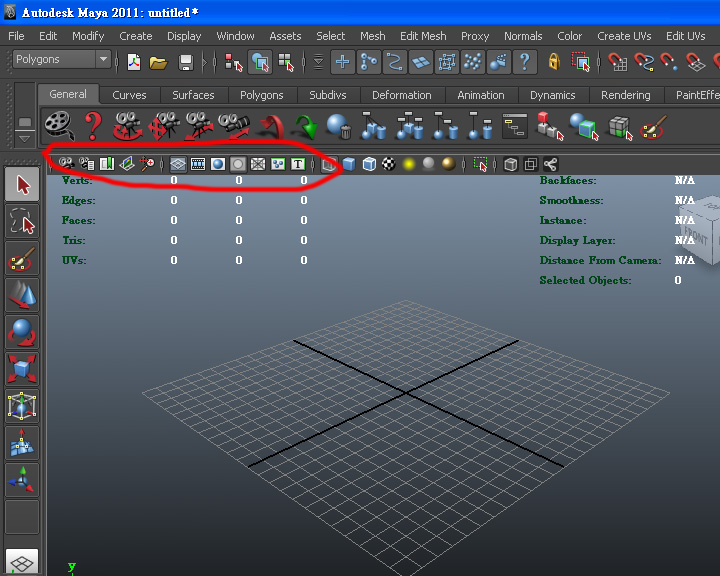Viewport: 720px width, 576px height.
Task: Open the Create UVs menu
Action: [x=624, y=36]
